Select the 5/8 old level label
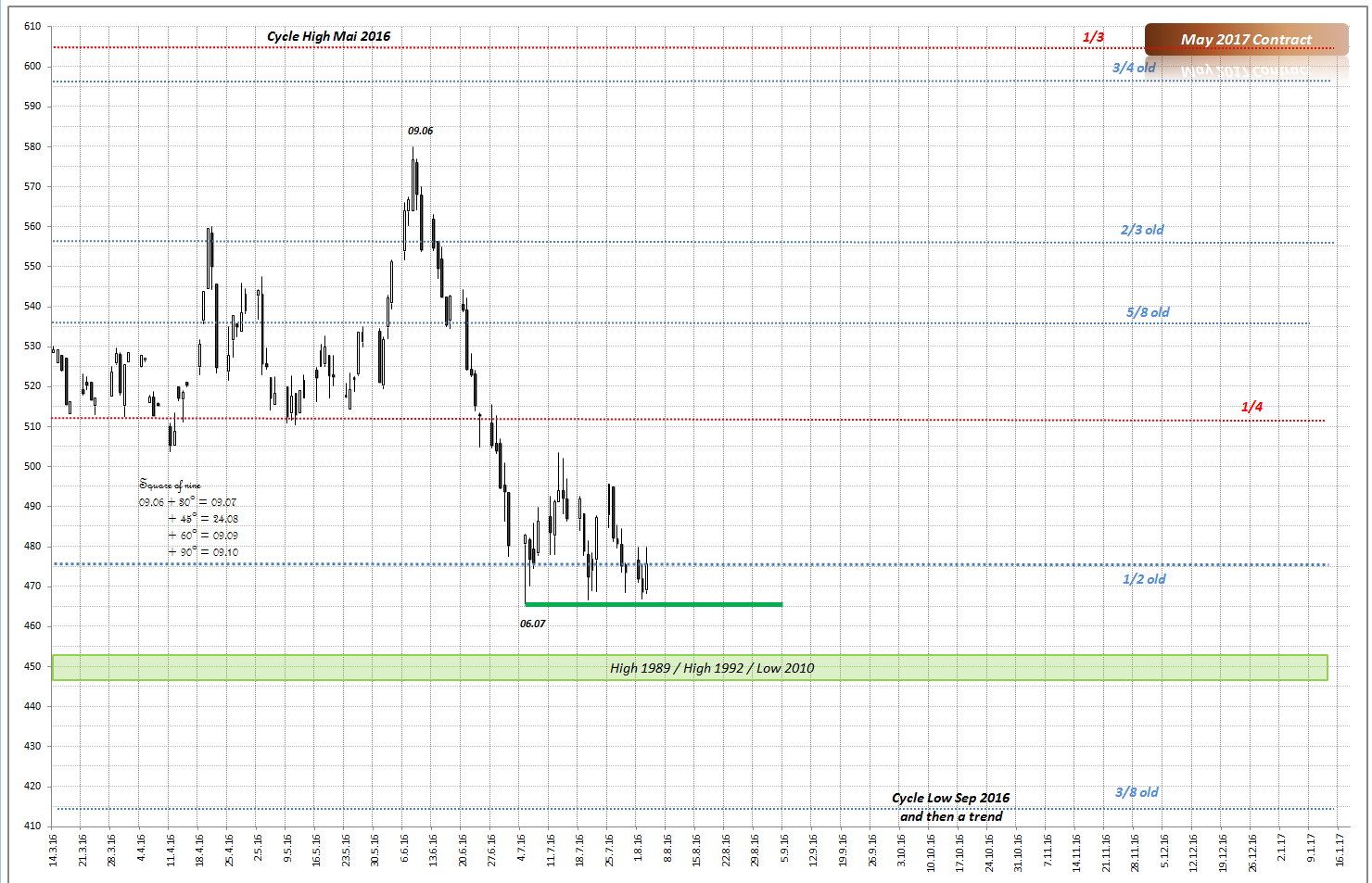 click(x=1147, y=312)
